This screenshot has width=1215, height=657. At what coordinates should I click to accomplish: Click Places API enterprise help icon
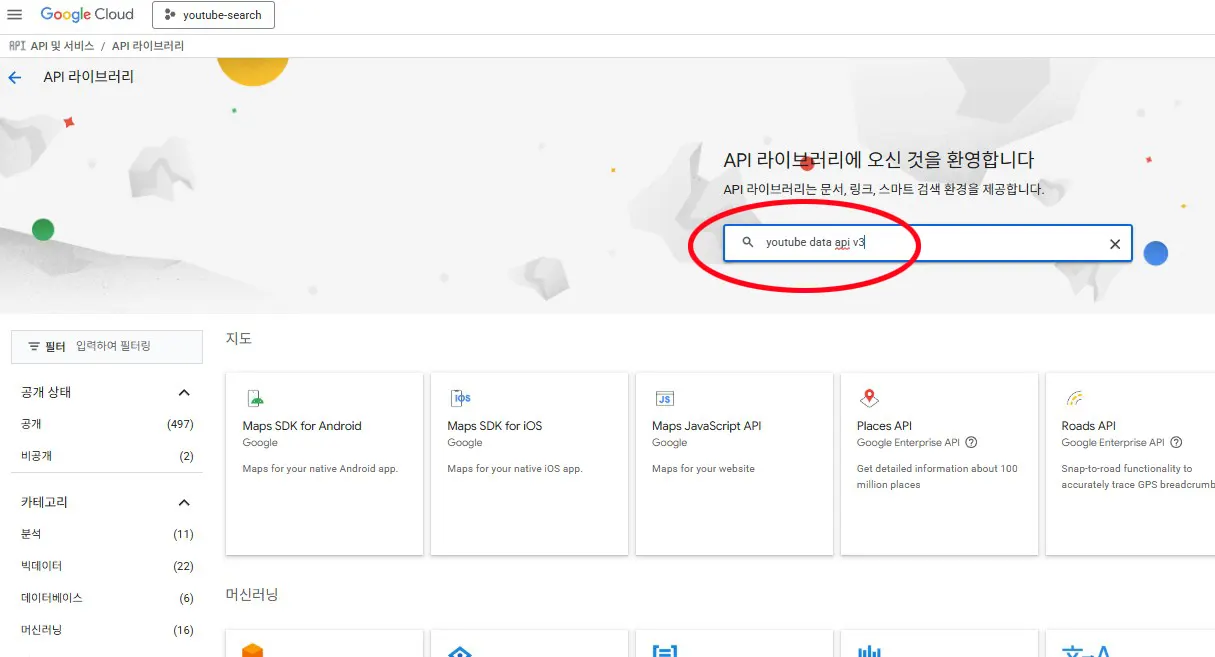[971, 443]
